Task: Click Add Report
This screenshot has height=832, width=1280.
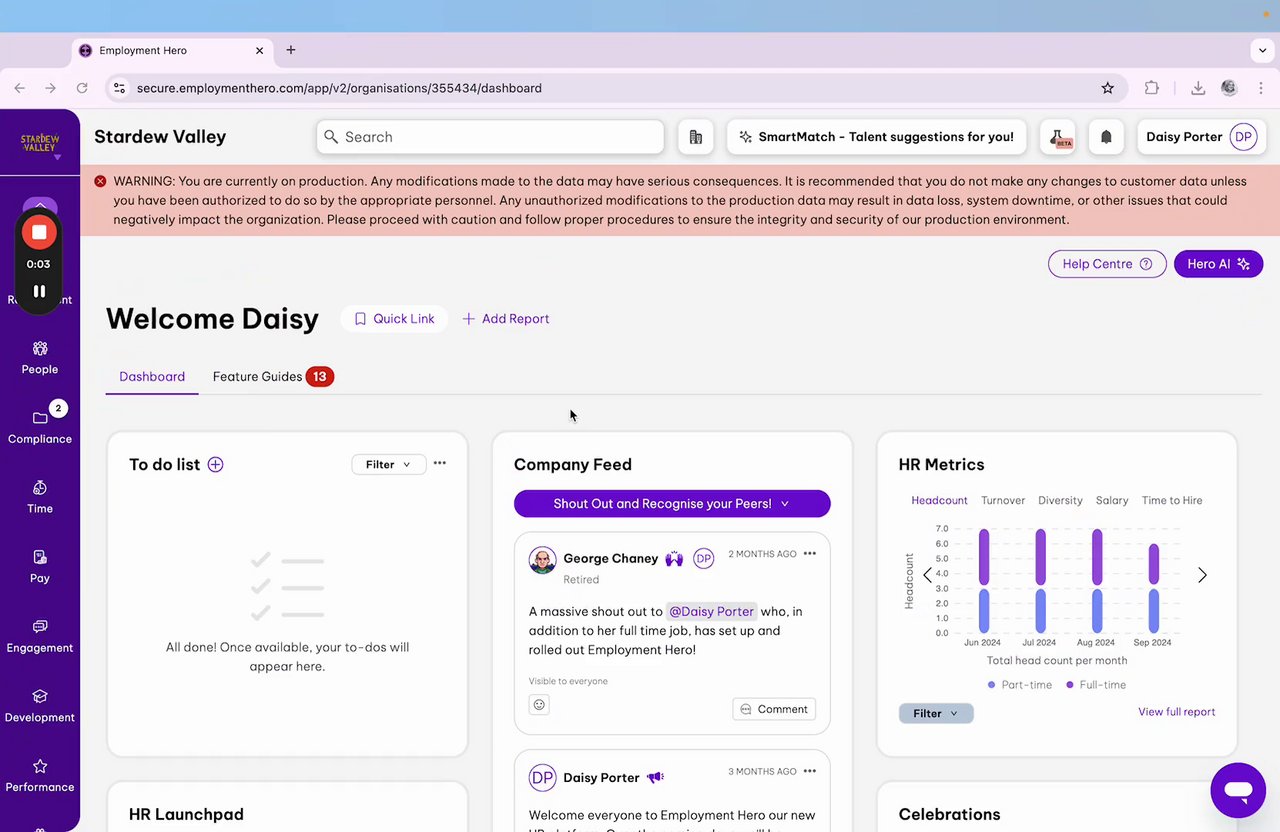Action: pyautogui.click(x=506, y=319)
